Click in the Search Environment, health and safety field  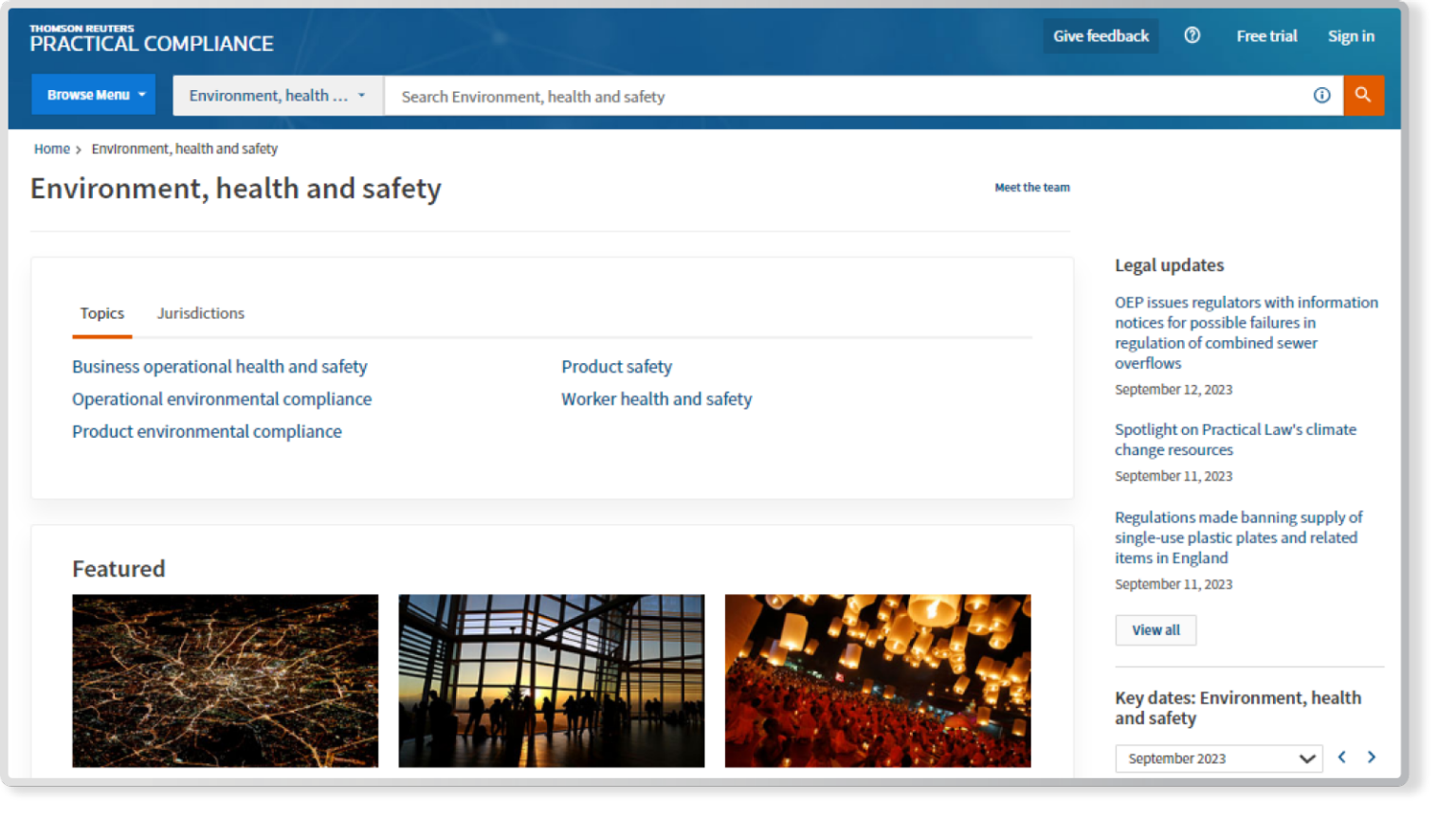pos(844,96)
